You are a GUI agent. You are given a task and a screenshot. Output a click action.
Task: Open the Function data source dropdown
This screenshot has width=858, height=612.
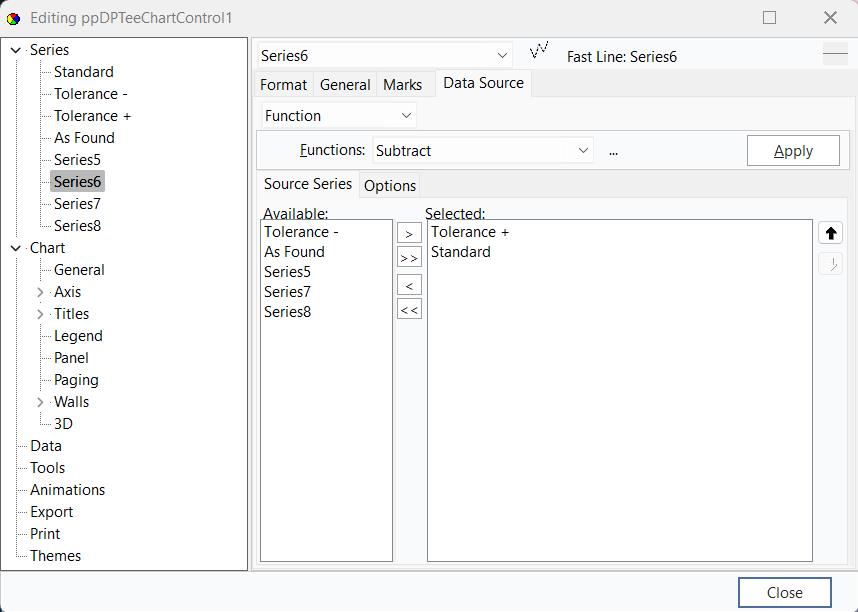click(x=406, y=116)
